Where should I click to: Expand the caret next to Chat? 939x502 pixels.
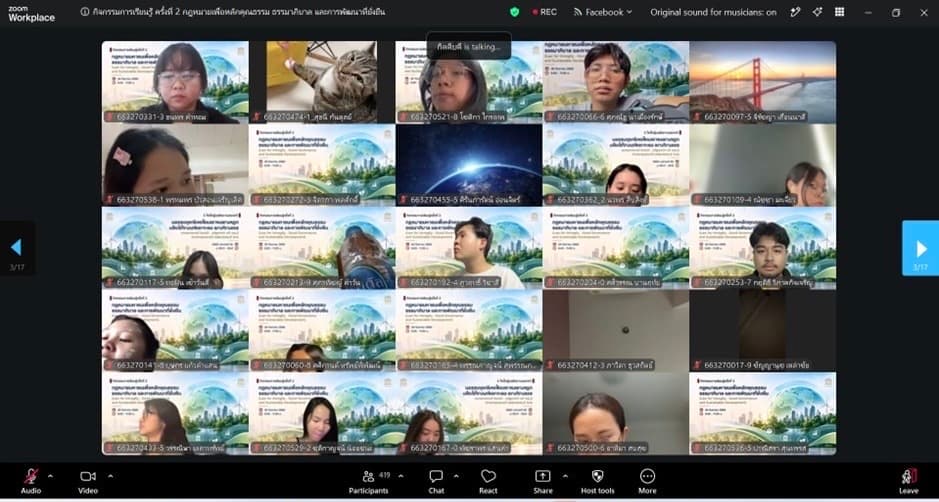tap(456, 476)
